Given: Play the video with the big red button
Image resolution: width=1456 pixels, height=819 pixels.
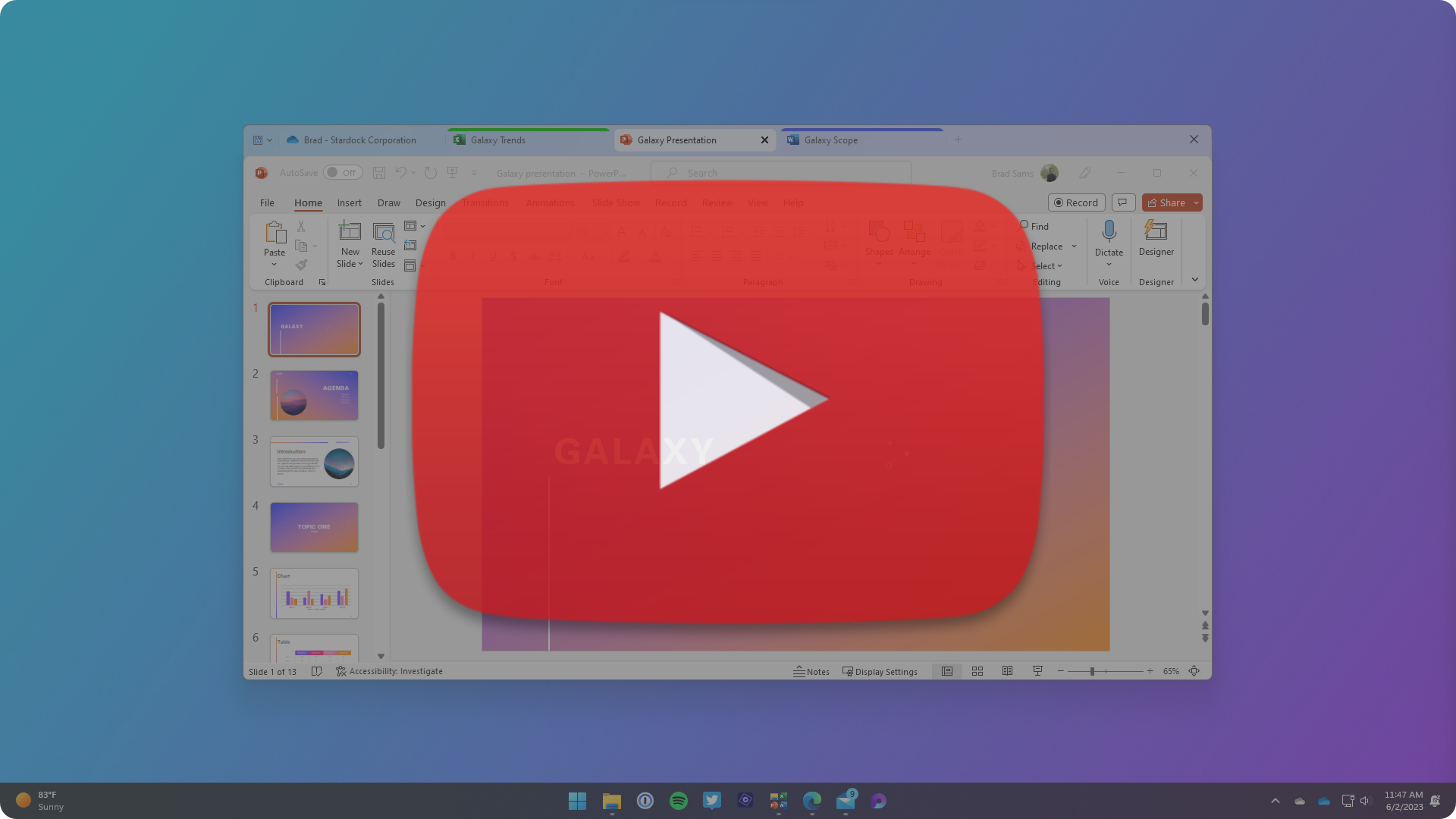Looking at the screenshot, I should click(x=728, y=402).
